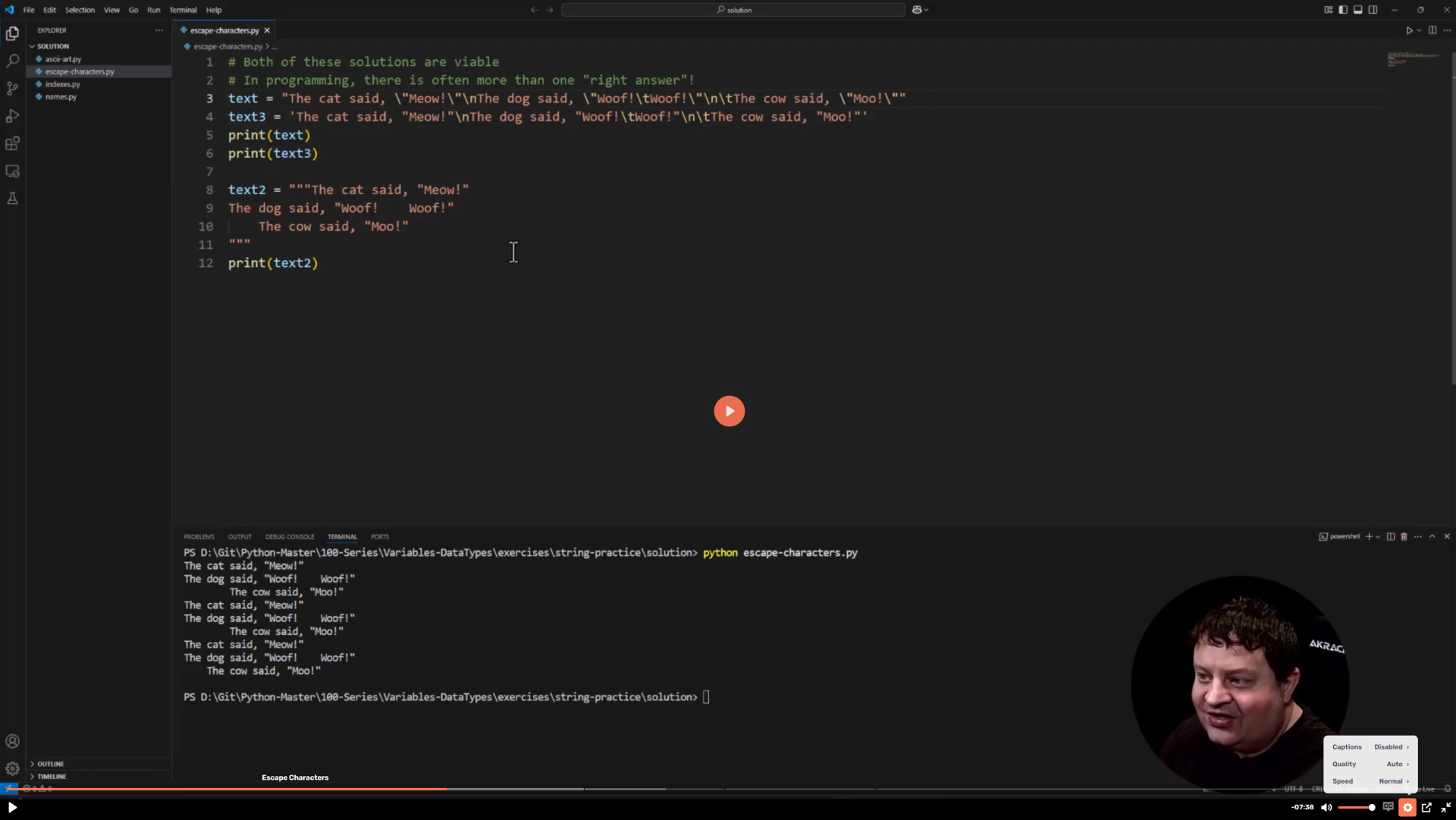Open the Remote Explorer view

pyautogui.click(x=12, y=171)
